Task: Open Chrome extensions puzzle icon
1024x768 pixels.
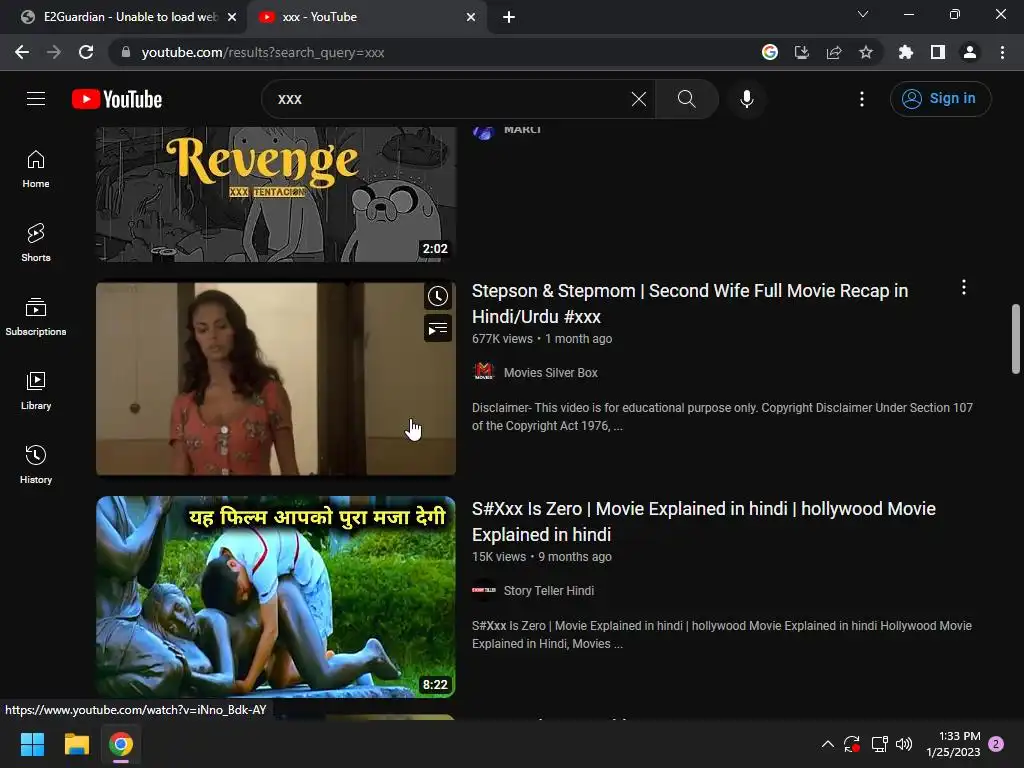Action: [x=905, y=52]
